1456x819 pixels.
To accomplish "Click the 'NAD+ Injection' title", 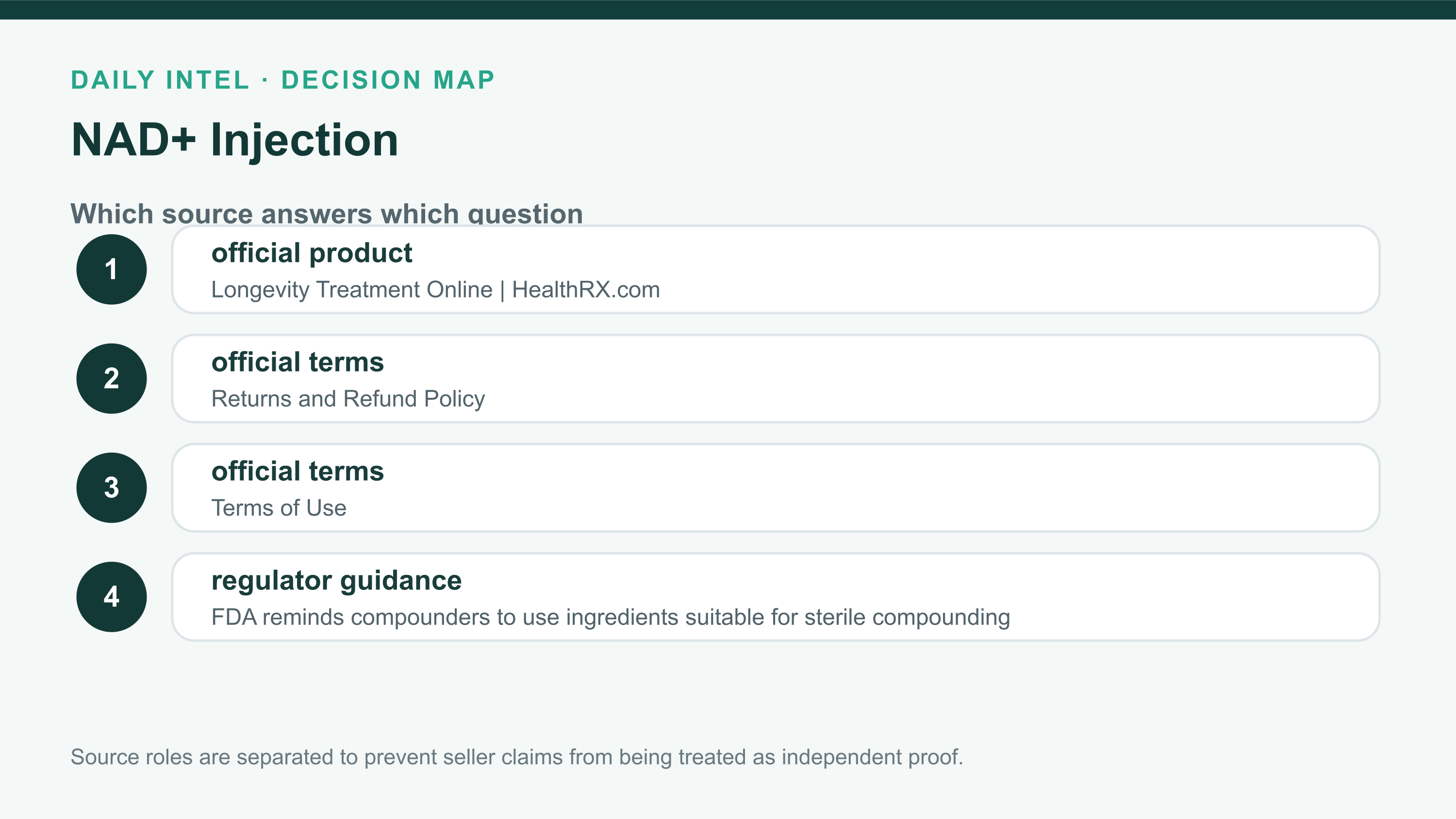I will (x=234, y=140).
